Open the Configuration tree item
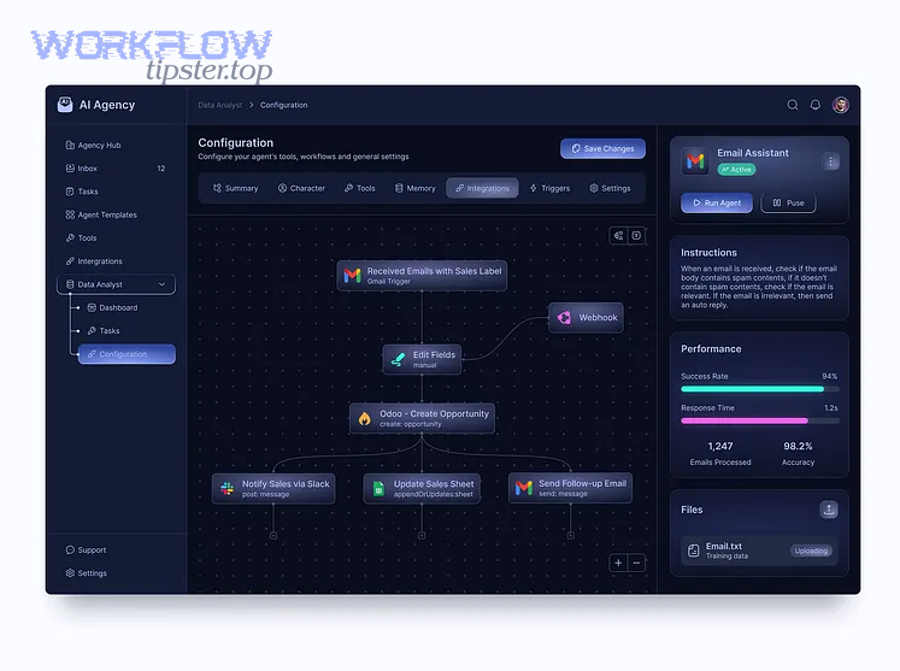 click(126, 354)
